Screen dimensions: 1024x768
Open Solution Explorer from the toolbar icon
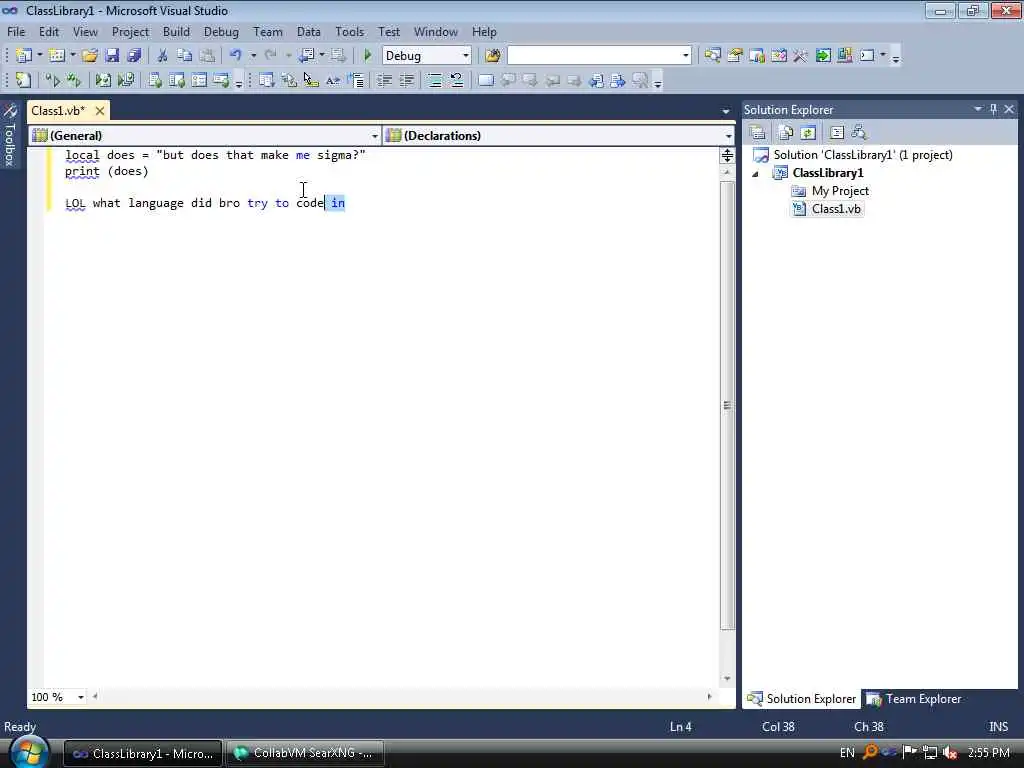(x=712, y=56)
